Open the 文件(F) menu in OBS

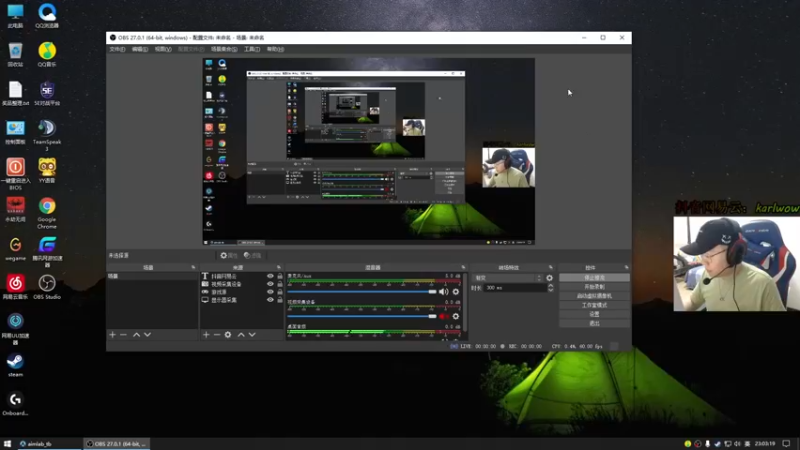117,49
